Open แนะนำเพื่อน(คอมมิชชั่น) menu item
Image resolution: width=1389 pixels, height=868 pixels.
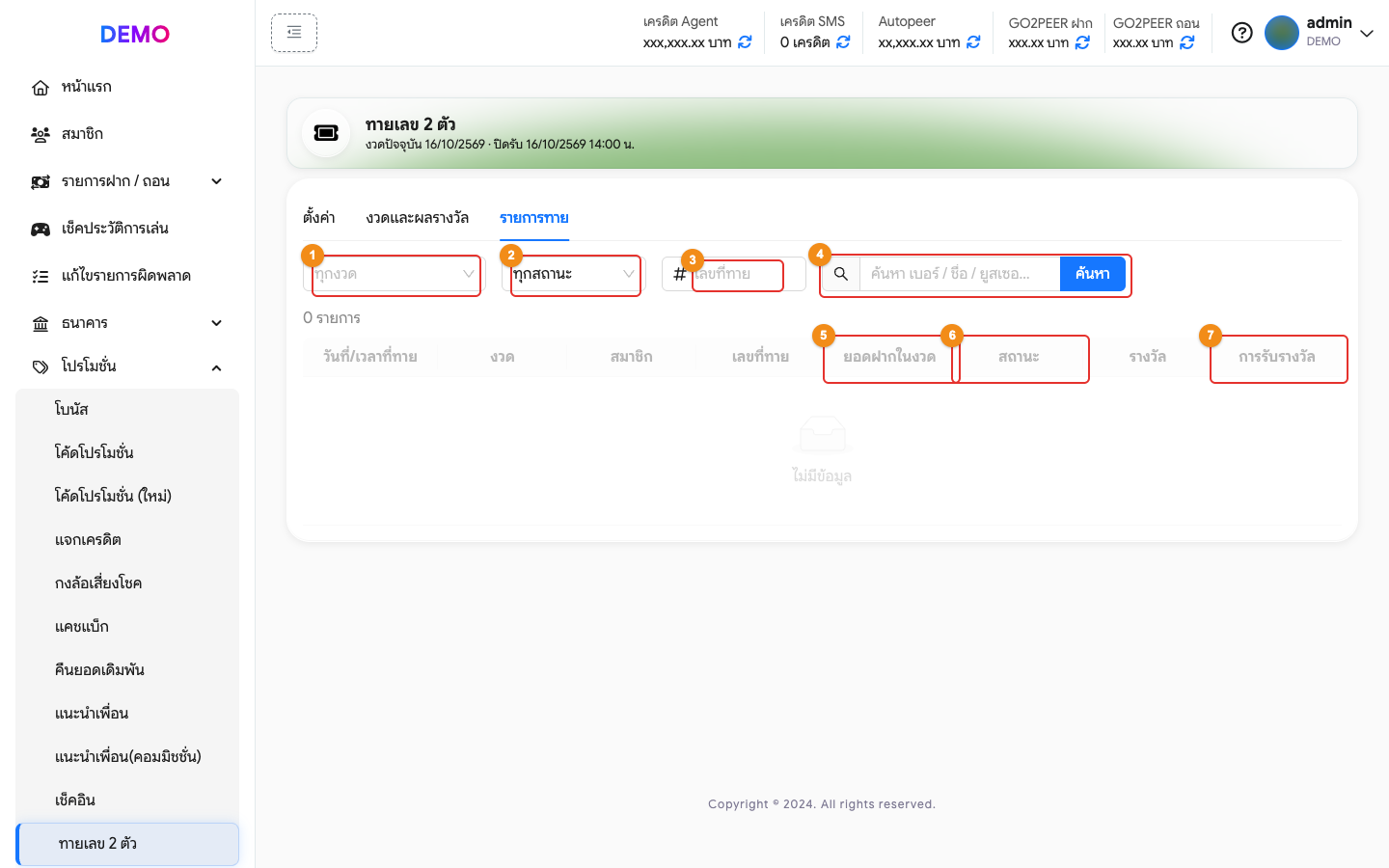coord(127,756)
